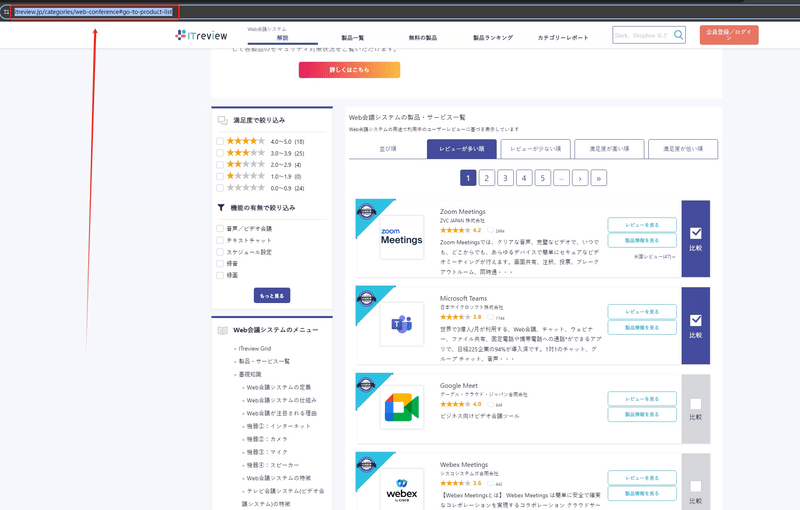Click the star rating on the Webex Meetings card
This screenshot has height=510, width=800.
(456, 483)
